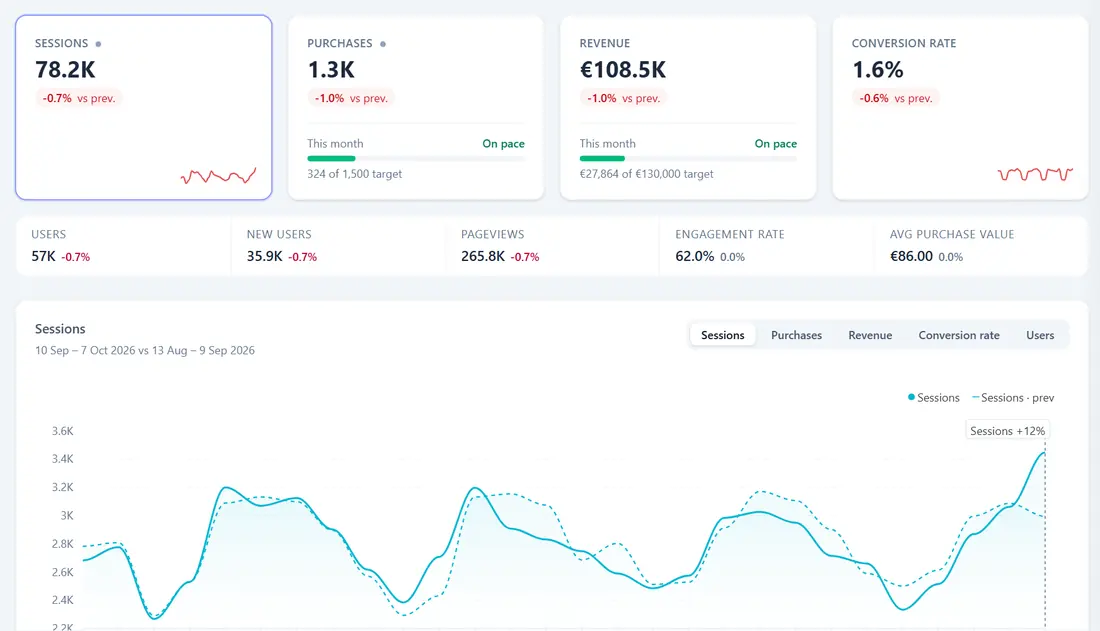
Task: Click the Sessions chart title
Action: pyautogui.click(x=60, y=328)
